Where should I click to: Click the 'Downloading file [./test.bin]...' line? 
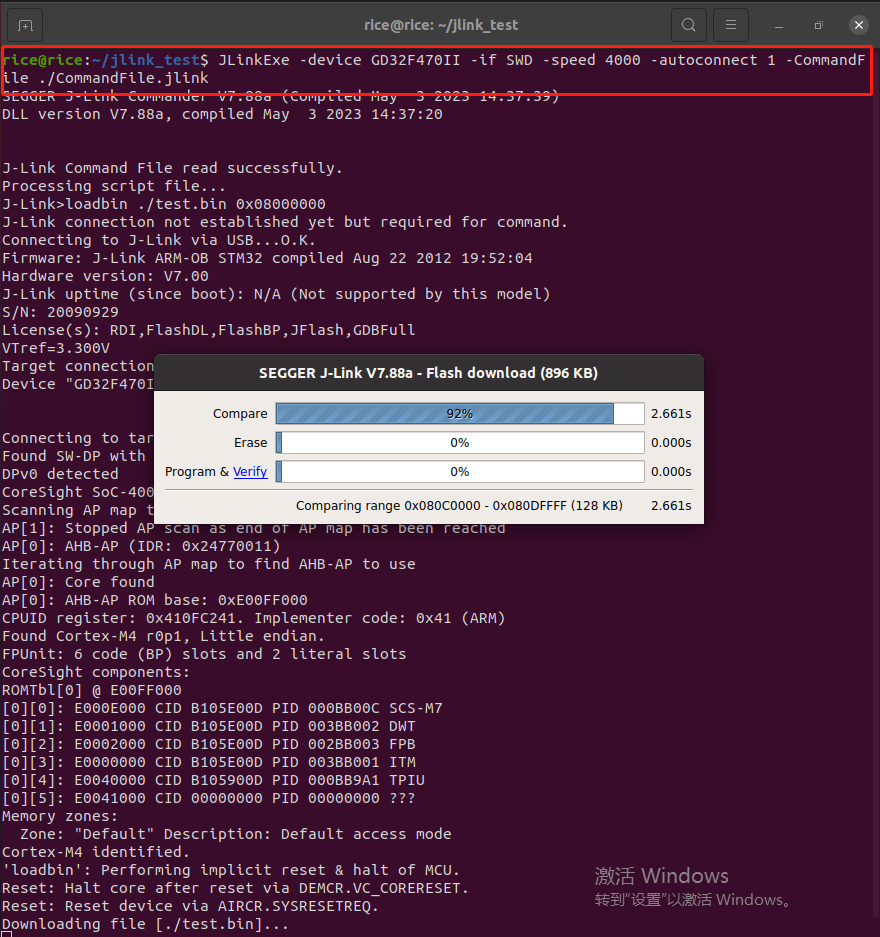tap(145, 924)
